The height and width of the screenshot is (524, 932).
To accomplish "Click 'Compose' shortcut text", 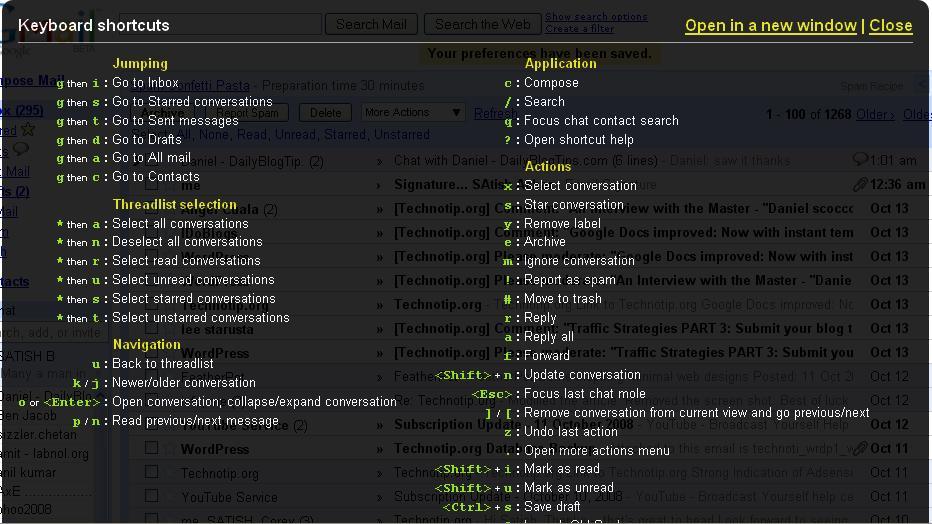I will (551, 83).
